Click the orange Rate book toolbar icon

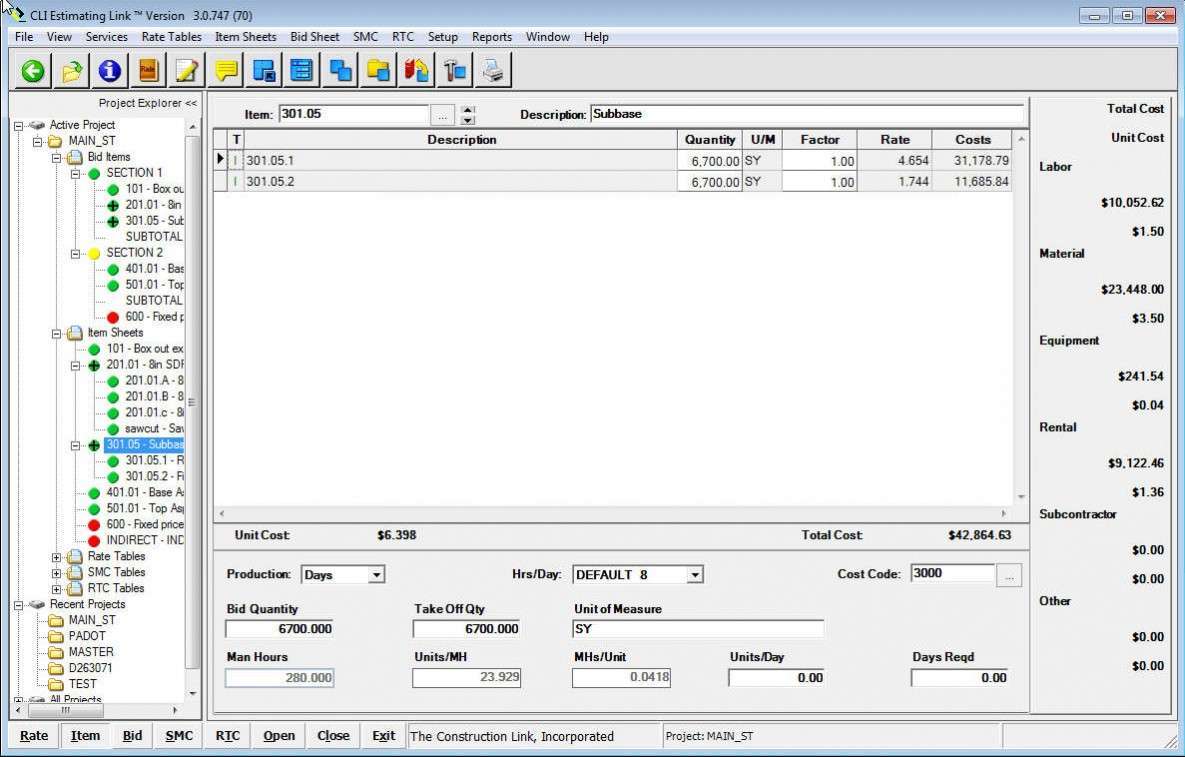click(148, 71)
